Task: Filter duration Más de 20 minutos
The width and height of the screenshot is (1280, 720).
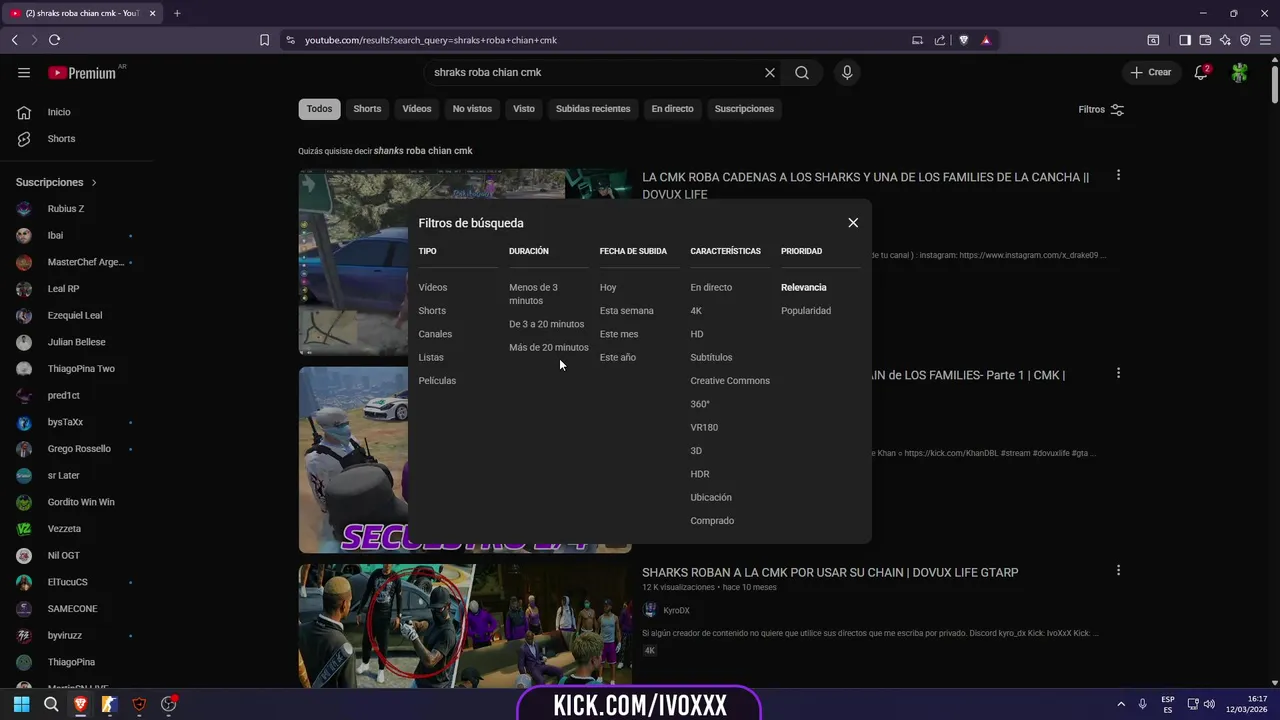Action: pyautogui.click(x=549, y=348)
